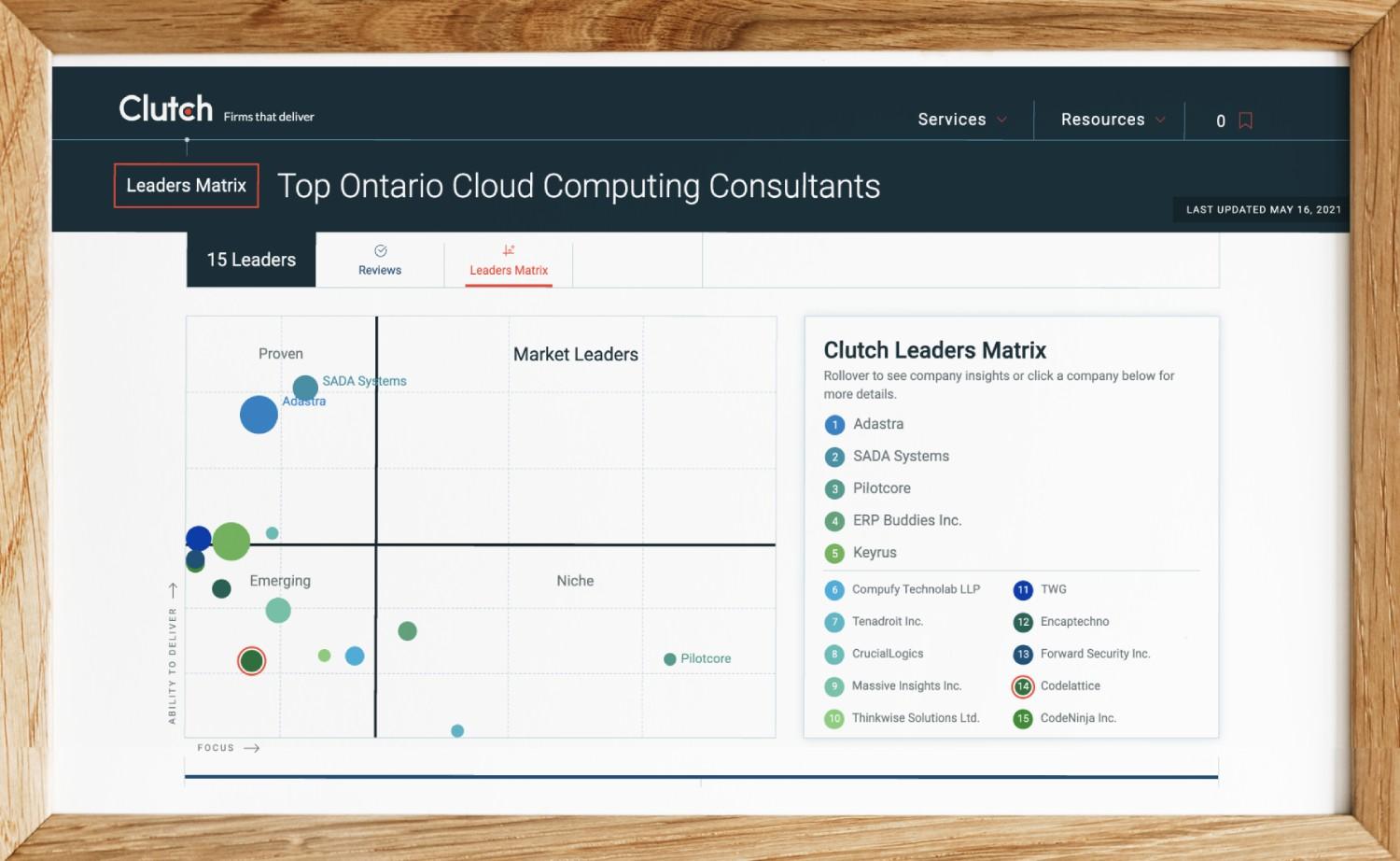Click the number 14 badge beside Codelattice
This screenshot has height=861, width=1400.
click(1023, 686)
